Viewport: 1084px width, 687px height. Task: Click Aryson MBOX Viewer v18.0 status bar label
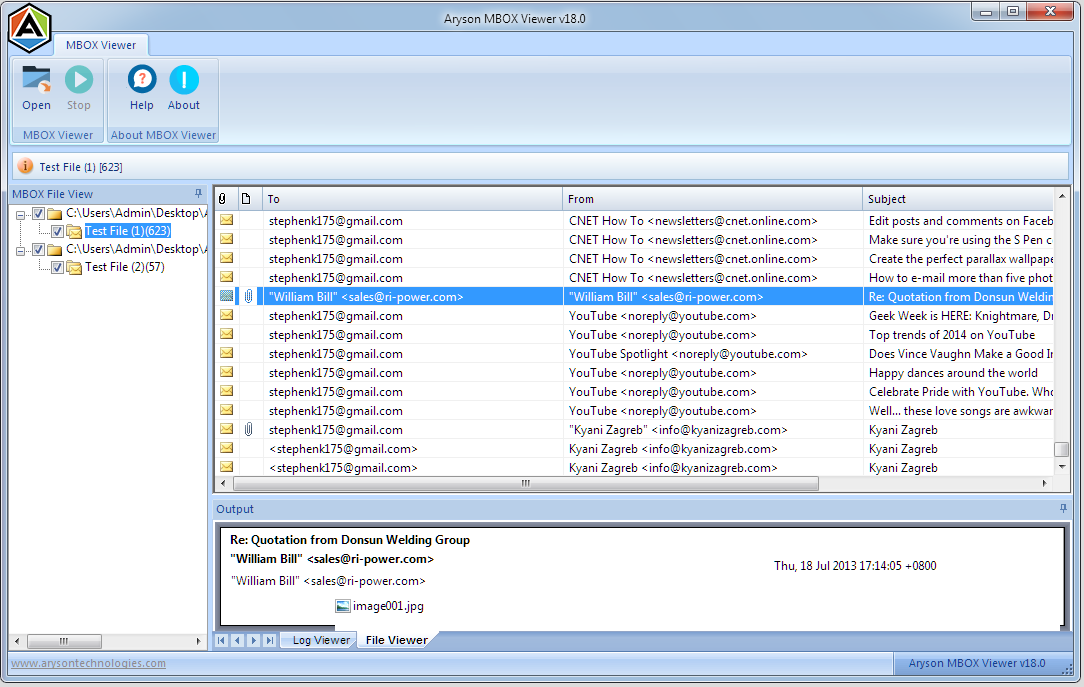[x=977, y=663]
